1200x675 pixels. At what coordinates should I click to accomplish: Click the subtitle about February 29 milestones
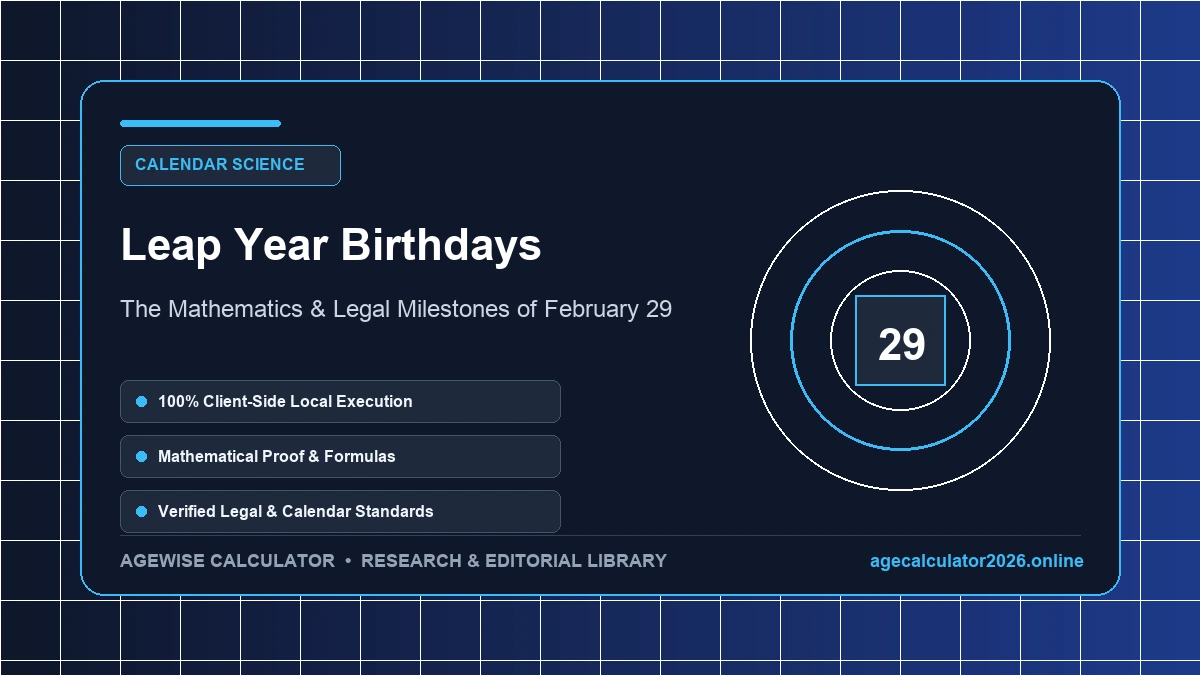coord(396,309)
